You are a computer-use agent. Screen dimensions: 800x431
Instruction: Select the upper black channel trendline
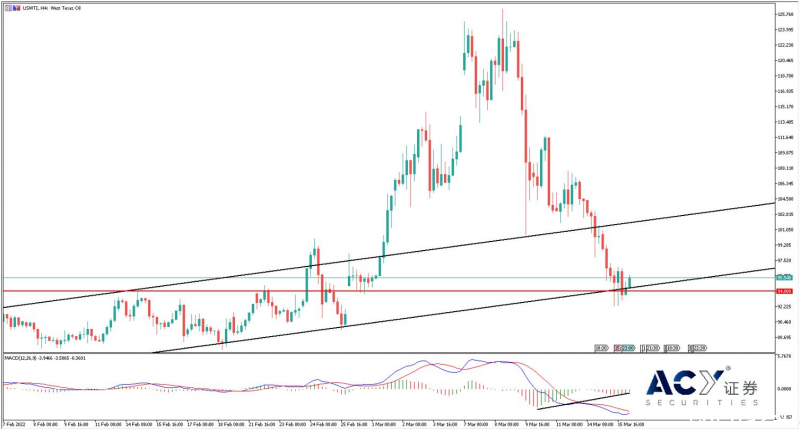coord(389,255)
